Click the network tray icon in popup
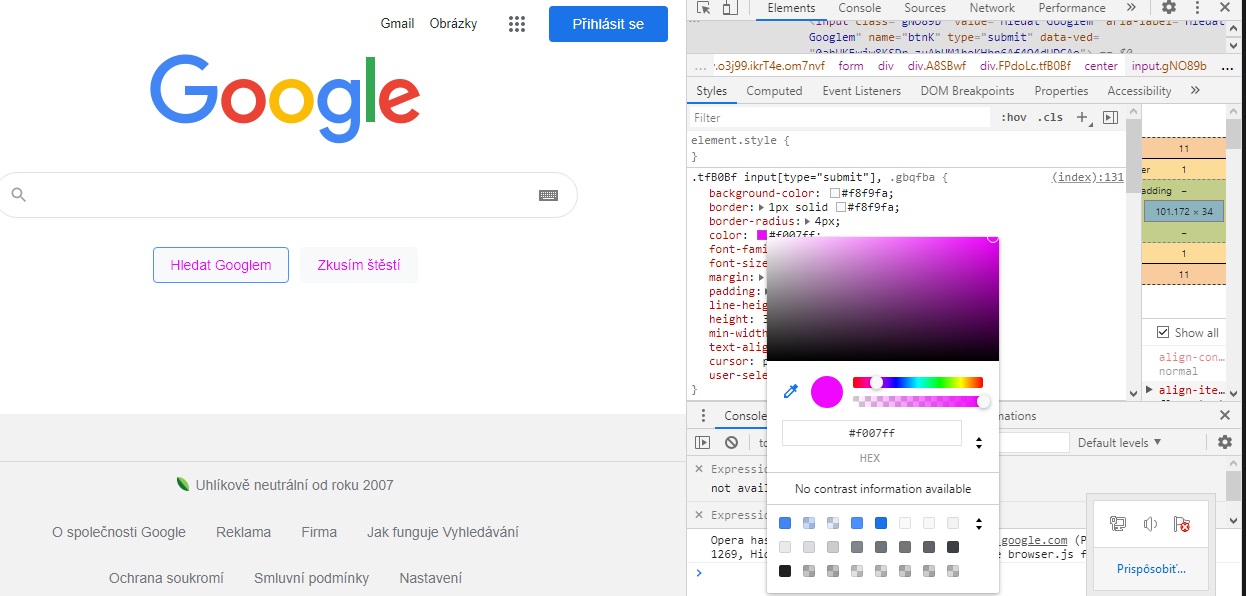The image size is (1246, 596). point(1118,524)
